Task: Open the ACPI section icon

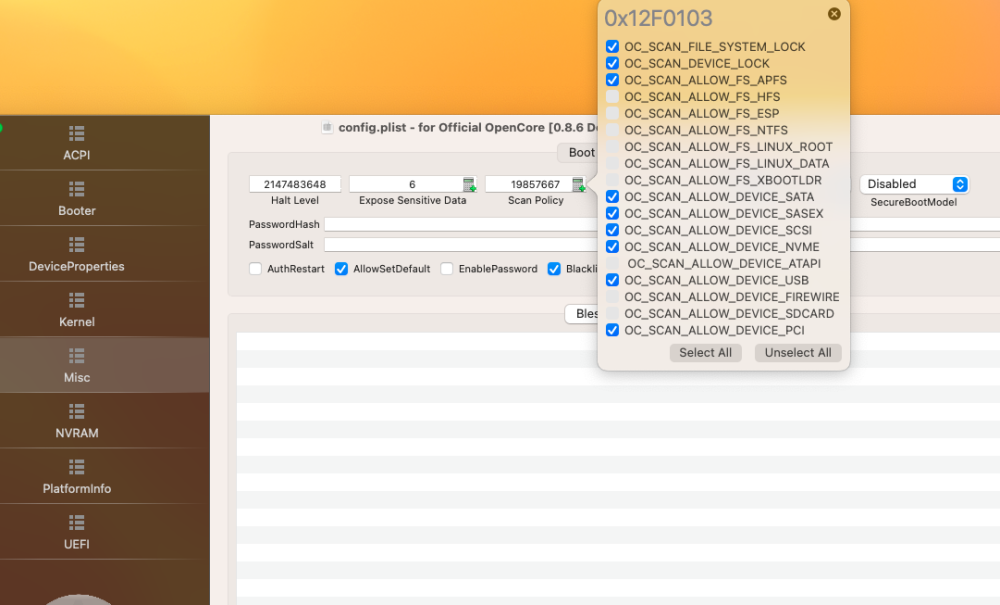Action: pyautogui.click(x=77, y=133)
